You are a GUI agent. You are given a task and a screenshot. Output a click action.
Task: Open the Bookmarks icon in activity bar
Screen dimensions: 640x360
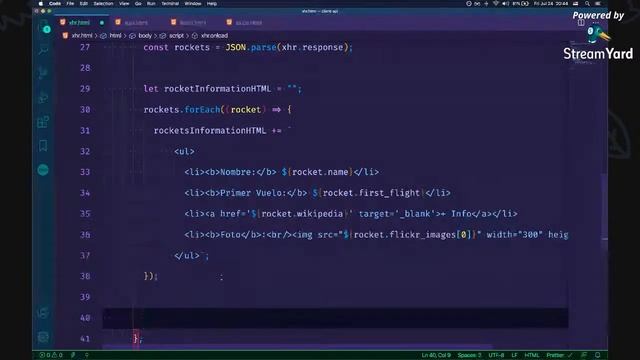[x=43, y=146]
